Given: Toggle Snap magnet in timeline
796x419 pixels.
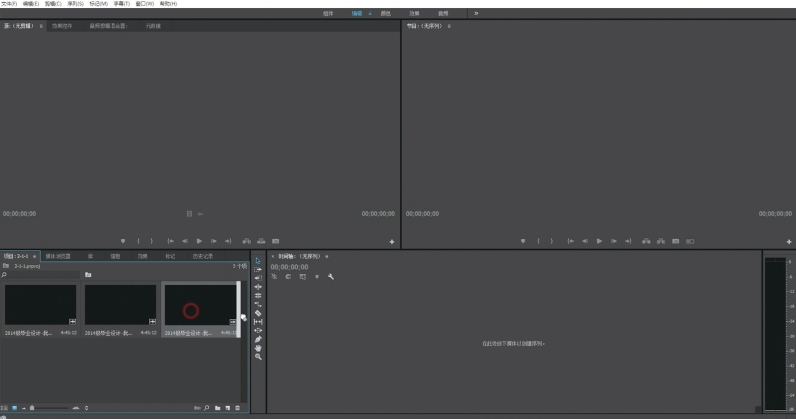Looking at the screenshot, I should [x=288, y=277].
